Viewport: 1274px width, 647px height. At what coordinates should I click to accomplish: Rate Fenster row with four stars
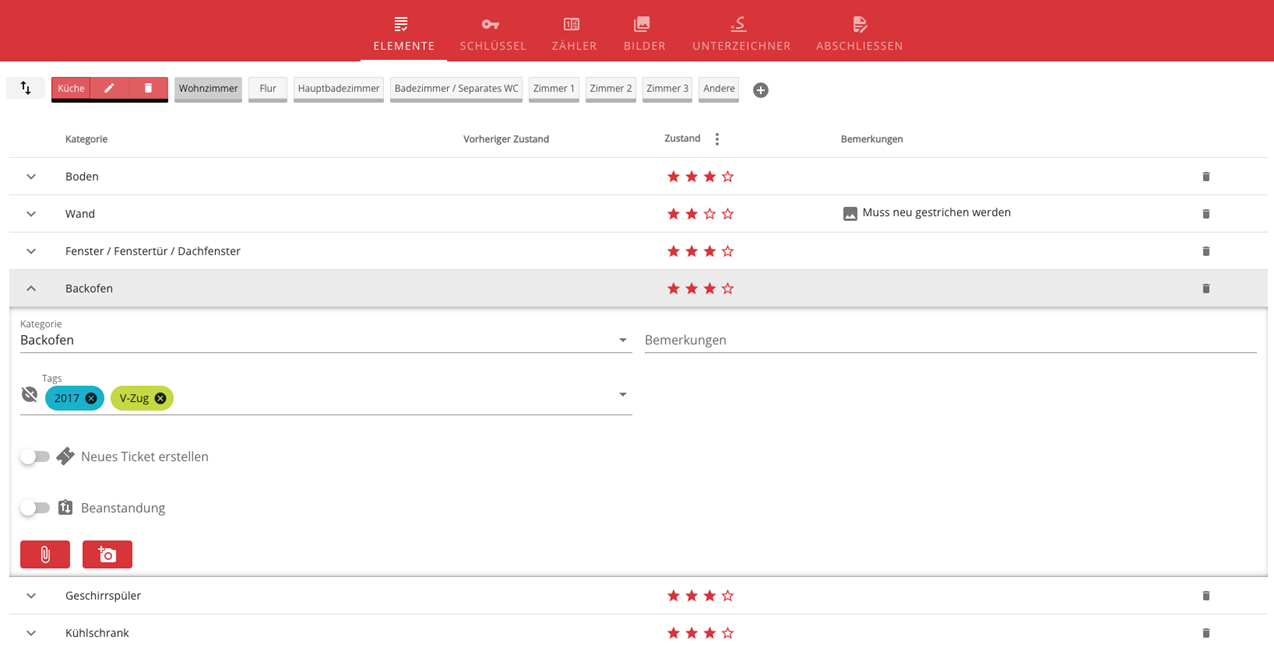[x=728, y=251]
